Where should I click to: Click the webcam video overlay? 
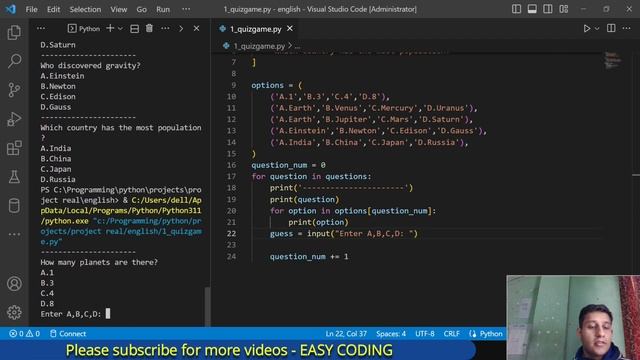(573, 318)
